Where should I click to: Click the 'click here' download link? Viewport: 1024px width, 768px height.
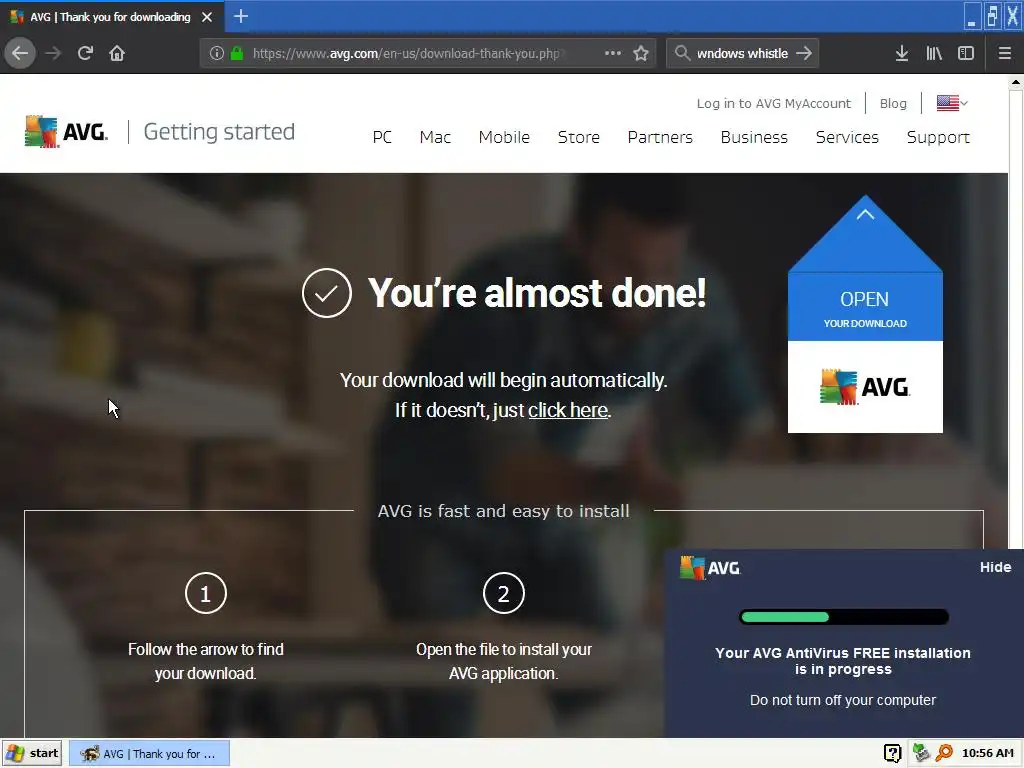[568, 410]
